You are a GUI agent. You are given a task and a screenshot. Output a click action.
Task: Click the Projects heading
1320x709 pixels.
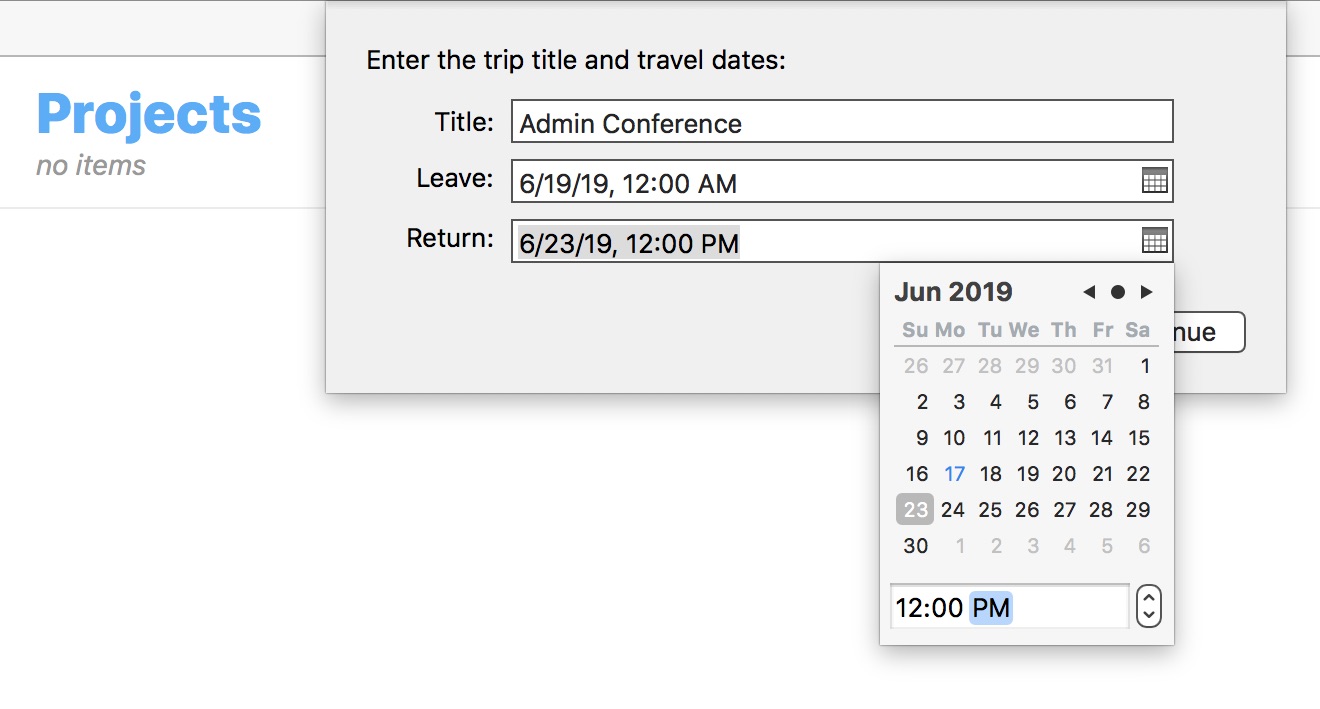[x=149, y=114]
